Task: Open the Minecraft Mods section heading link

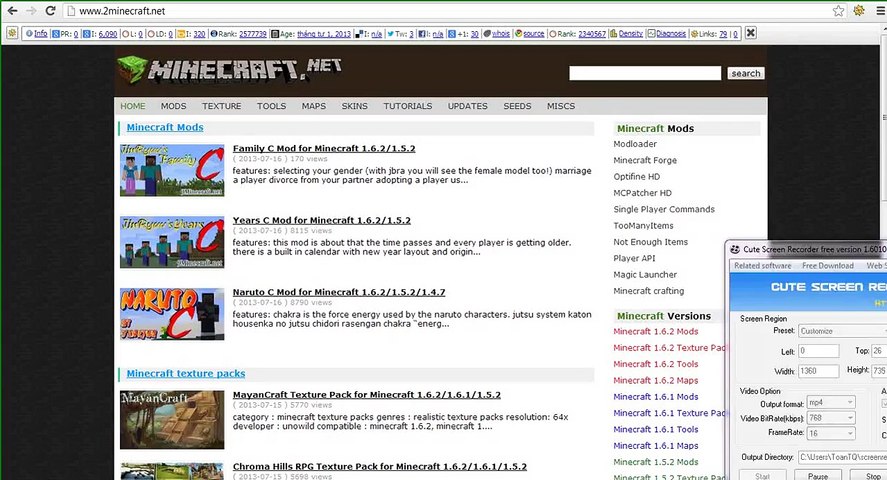Action: (x=165, y=128)
